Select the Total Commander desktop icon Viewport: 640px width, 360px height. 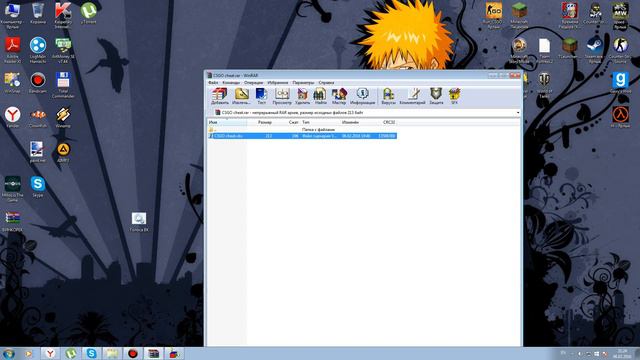(63, 85)
